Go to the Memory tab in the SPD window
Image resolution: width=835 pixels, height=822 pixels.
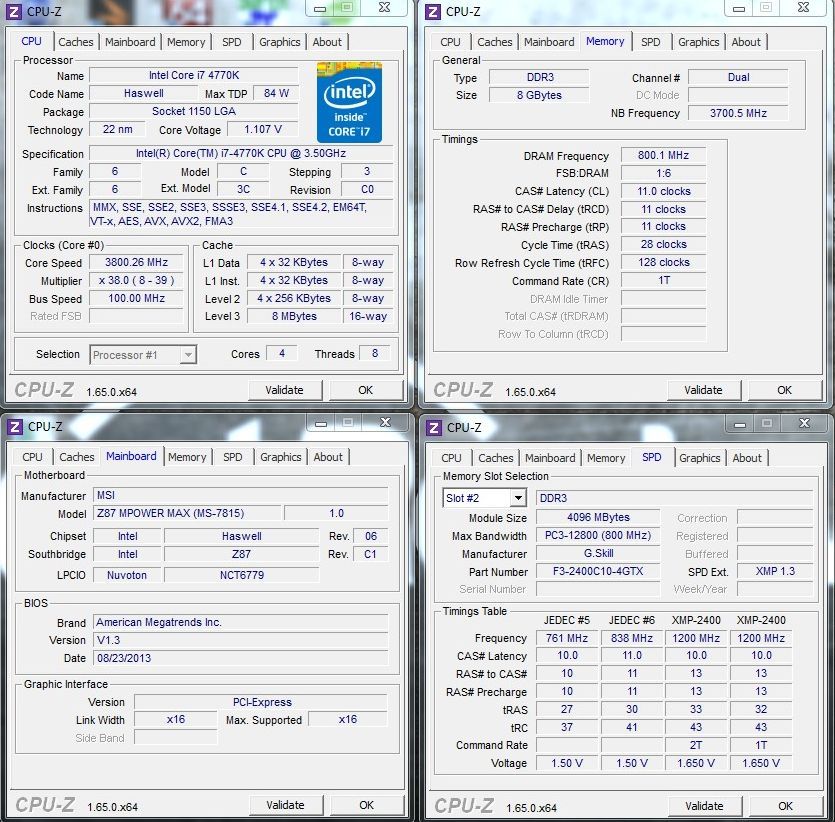pos(606,458)
